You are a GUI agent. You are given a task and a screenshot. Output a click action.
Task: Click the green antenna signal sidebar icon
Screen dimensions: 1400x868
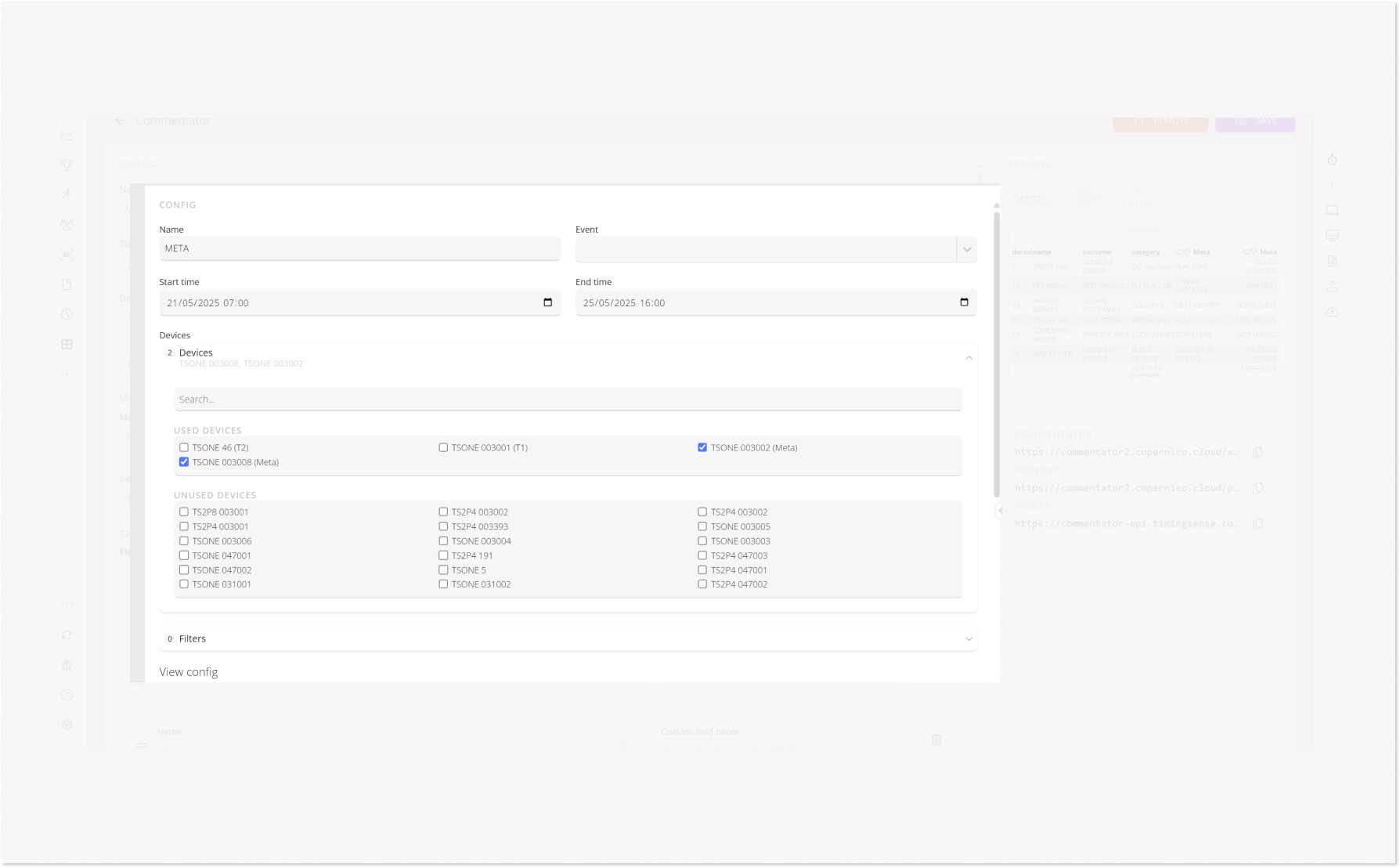coord(67,605)
